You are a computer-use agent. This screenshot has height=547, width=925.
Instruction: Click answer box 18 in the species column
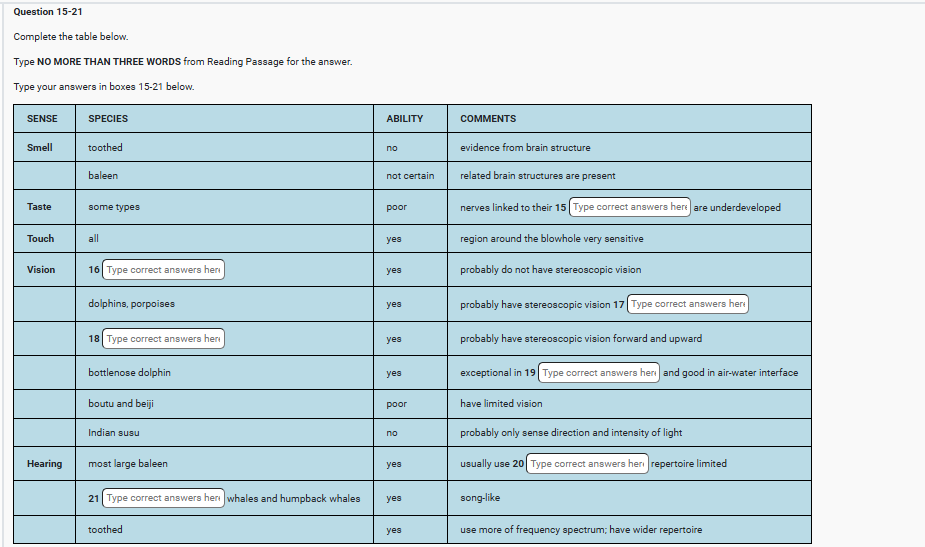163,339
